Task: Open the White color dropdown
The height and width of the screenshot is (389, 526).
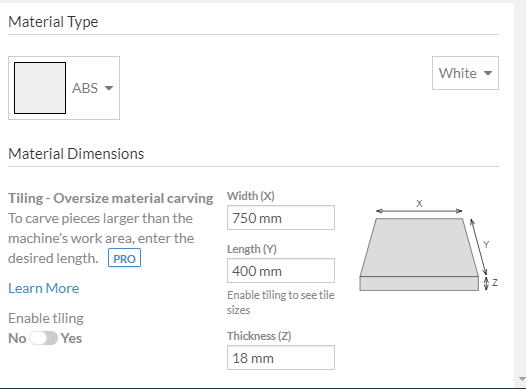Action: point(465,73)
